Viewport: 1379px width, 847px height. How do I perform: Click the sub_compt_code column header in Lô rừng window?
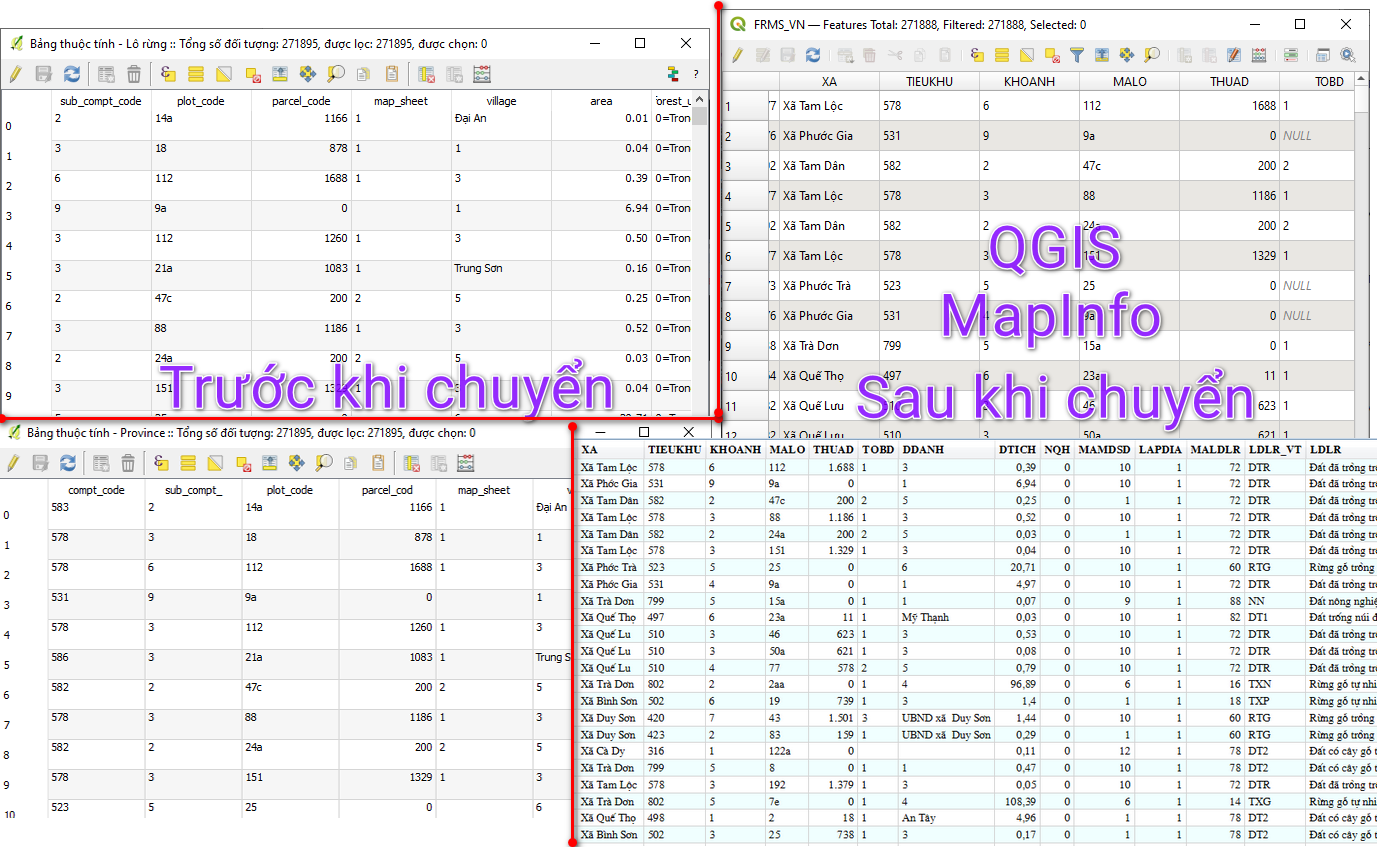pyautogui.click(x=101, y=101)
